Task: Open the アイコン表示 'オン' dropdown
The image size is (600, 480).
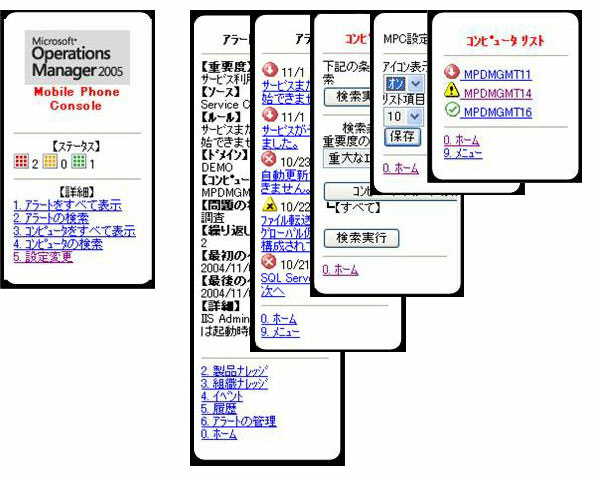Action: 401,82
